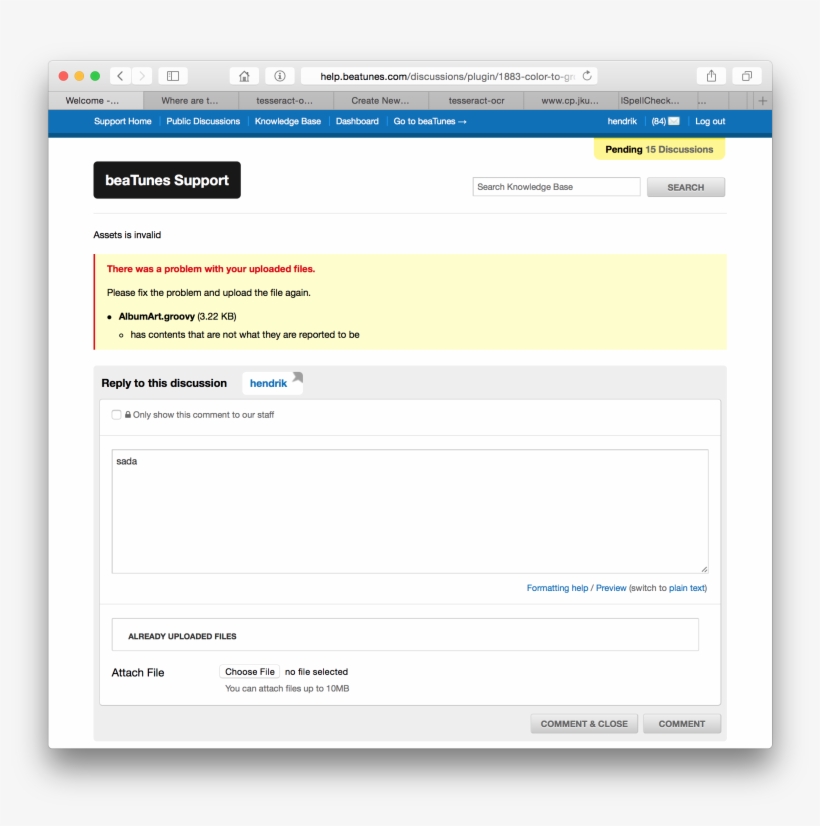Open the Formatting help link

557,588
